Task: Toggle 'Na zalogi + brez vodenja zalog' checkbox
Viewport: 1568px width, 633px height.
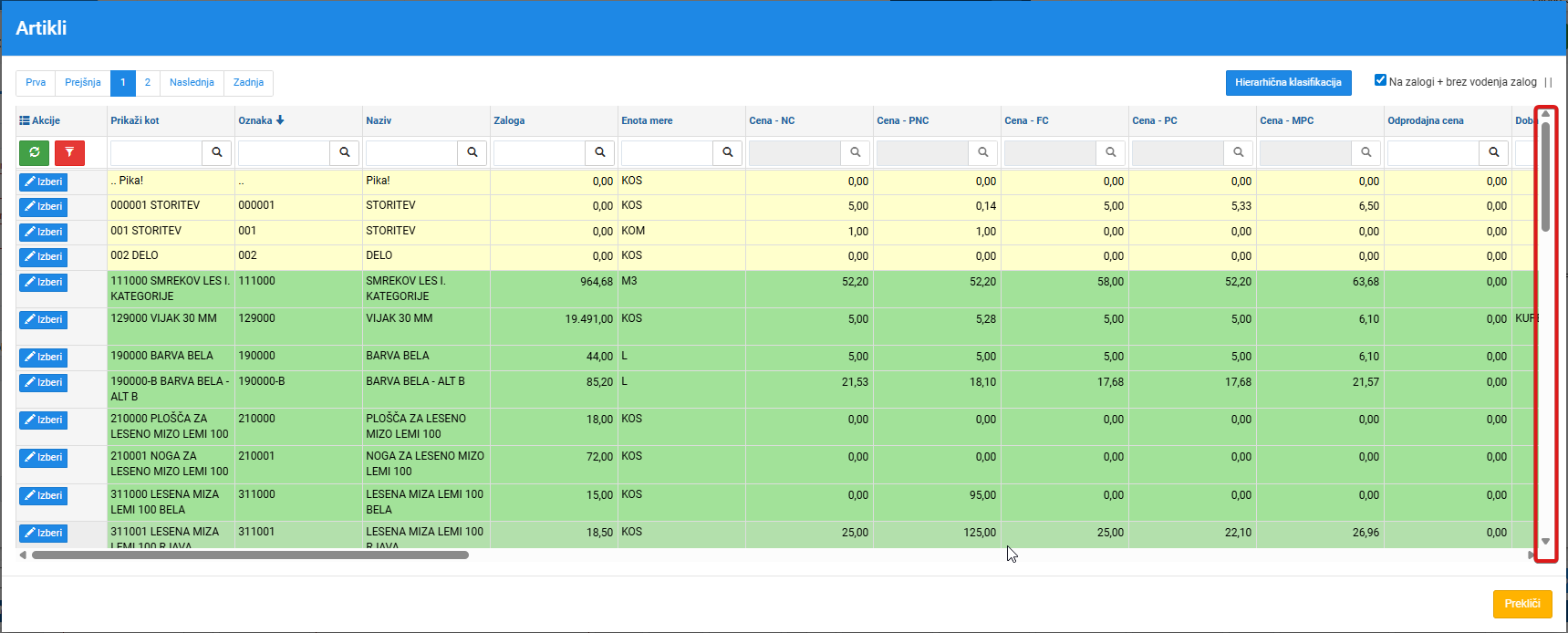Action: click(x=1380, y=80)
